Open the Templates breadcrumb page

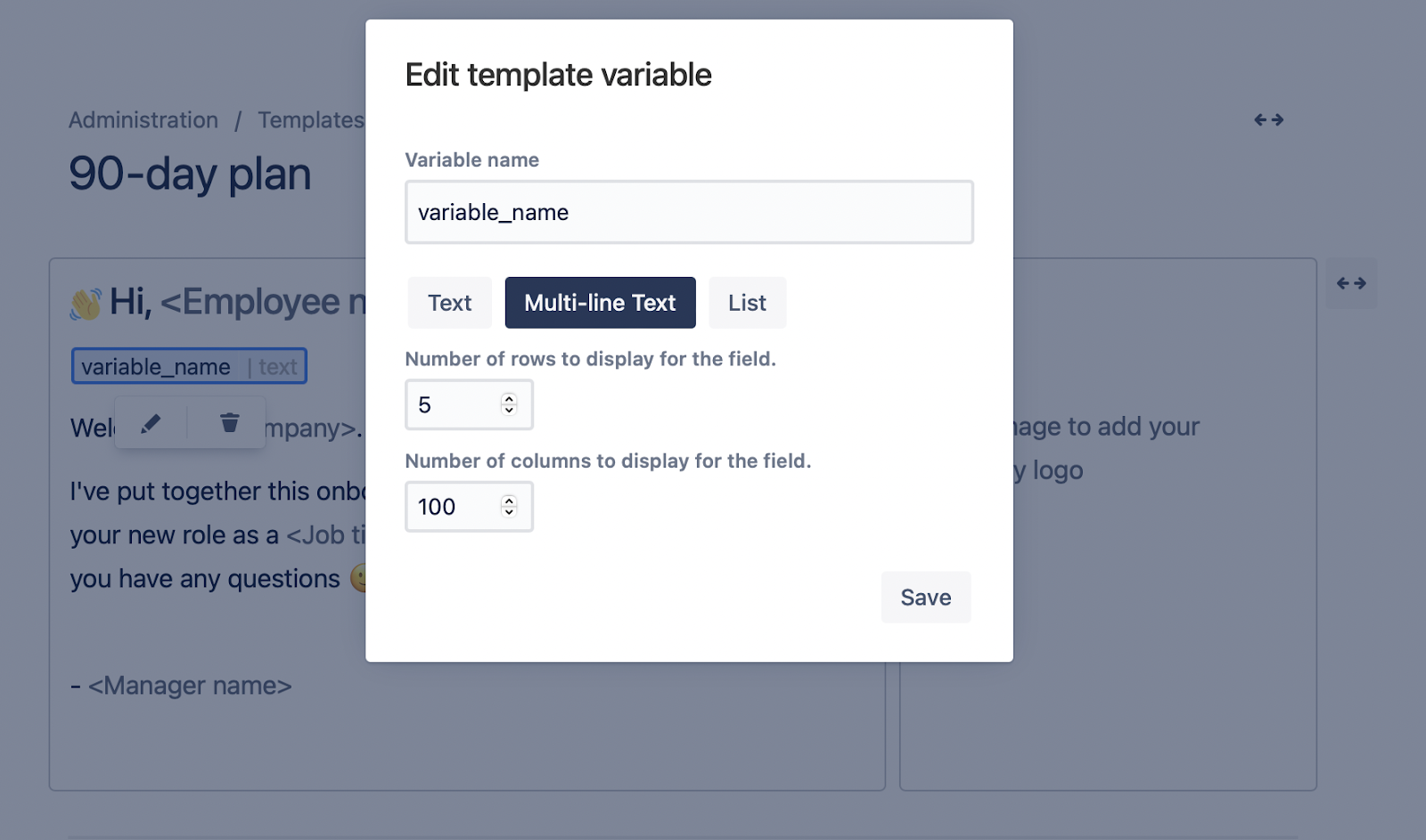click(310, 119)
